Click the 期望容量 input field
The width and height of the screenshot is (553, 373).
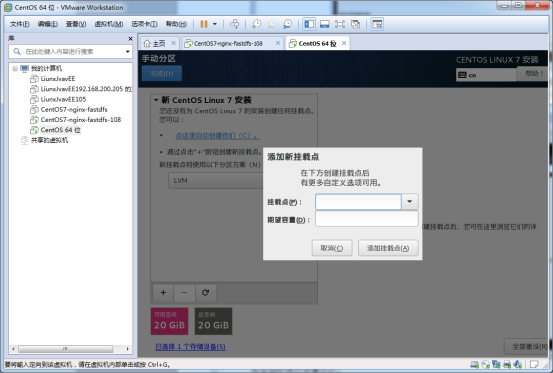coord(367,219)
